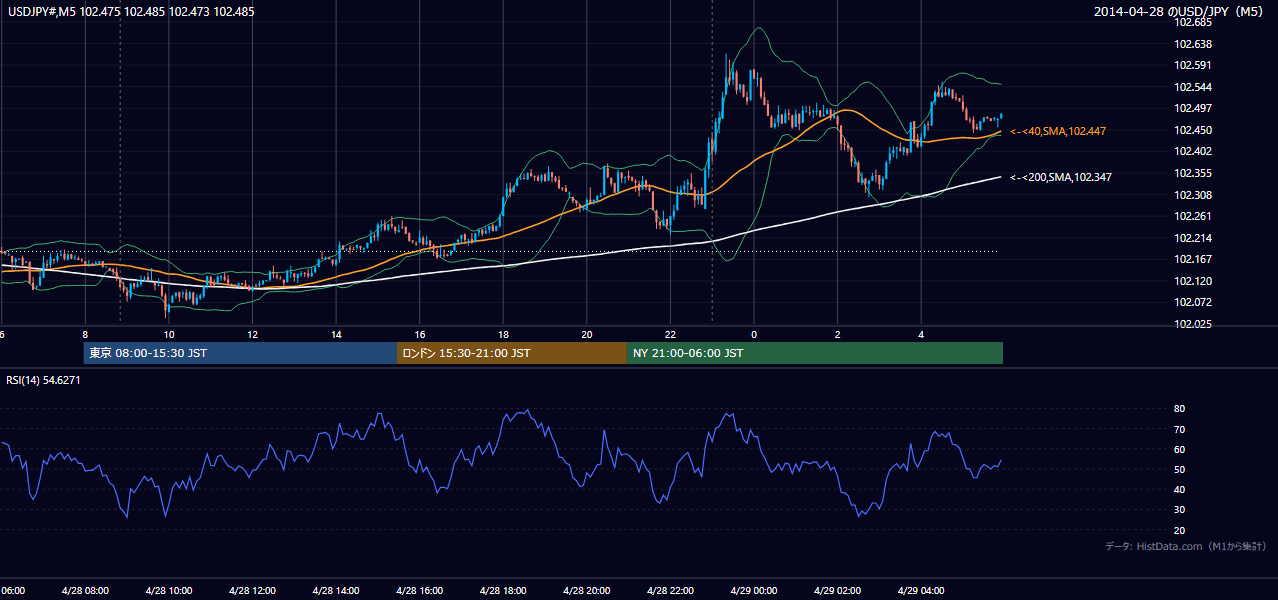Click the 4/28 12:00 date label
This screenshot has width=1278, height=600.
pyautogui.click(x=251, y=591)
